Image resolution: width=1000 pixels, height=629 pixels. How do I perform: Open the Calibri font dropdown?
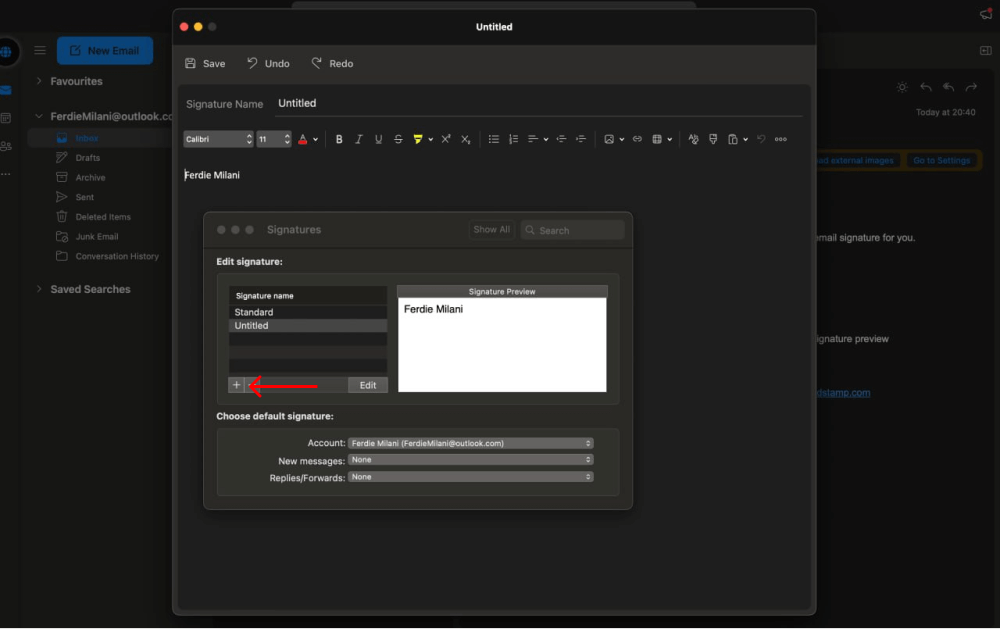point(218,139)
